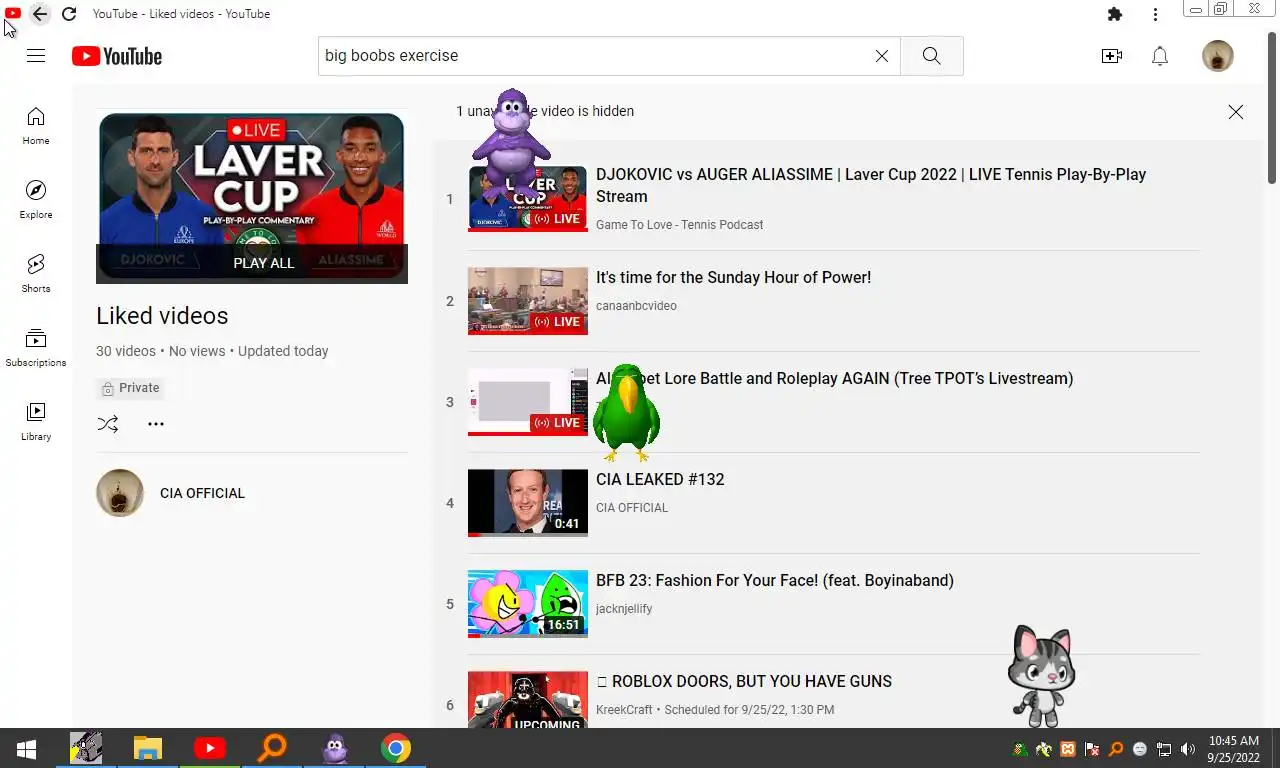1280x768 pixels.
Task: Open Game To Love - Tennis Podcast channel
Action: tap(679, 225)
